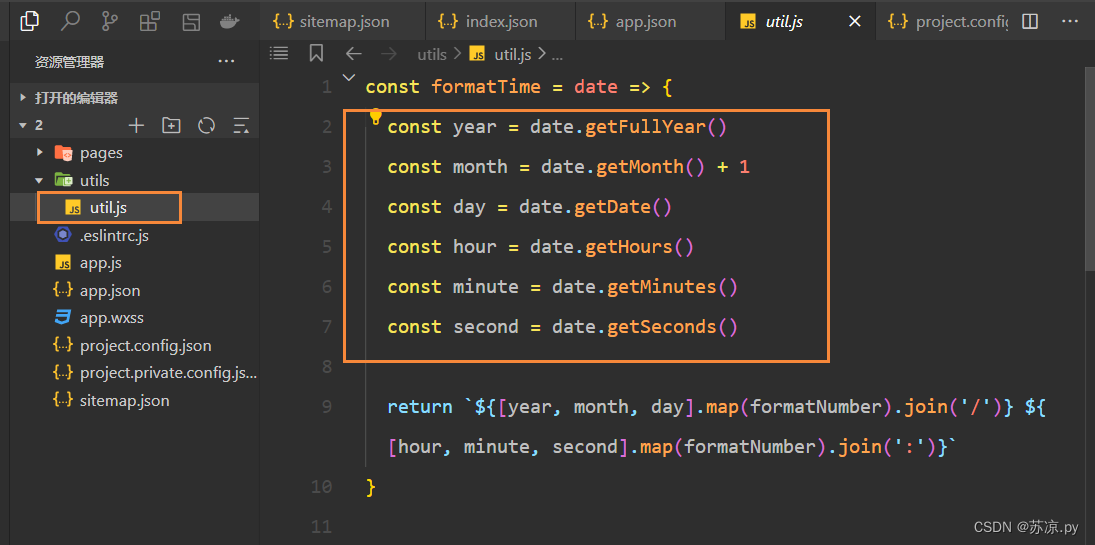Fold the formatTime function at line 1
The width and height of the screenshot is (1095, 545).
[x=348, y=77]
